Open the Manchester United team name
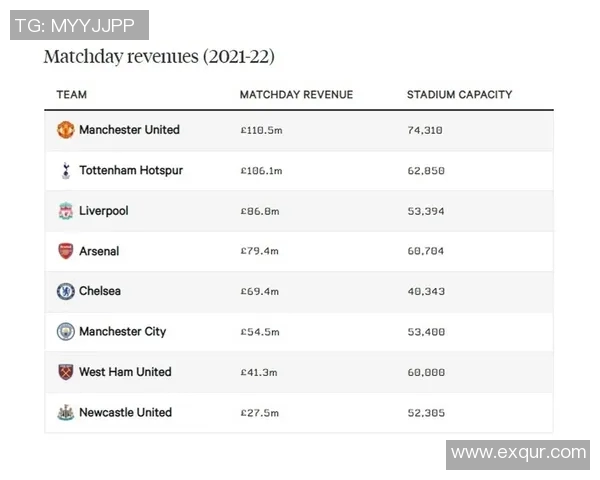 tap(129, 130)
